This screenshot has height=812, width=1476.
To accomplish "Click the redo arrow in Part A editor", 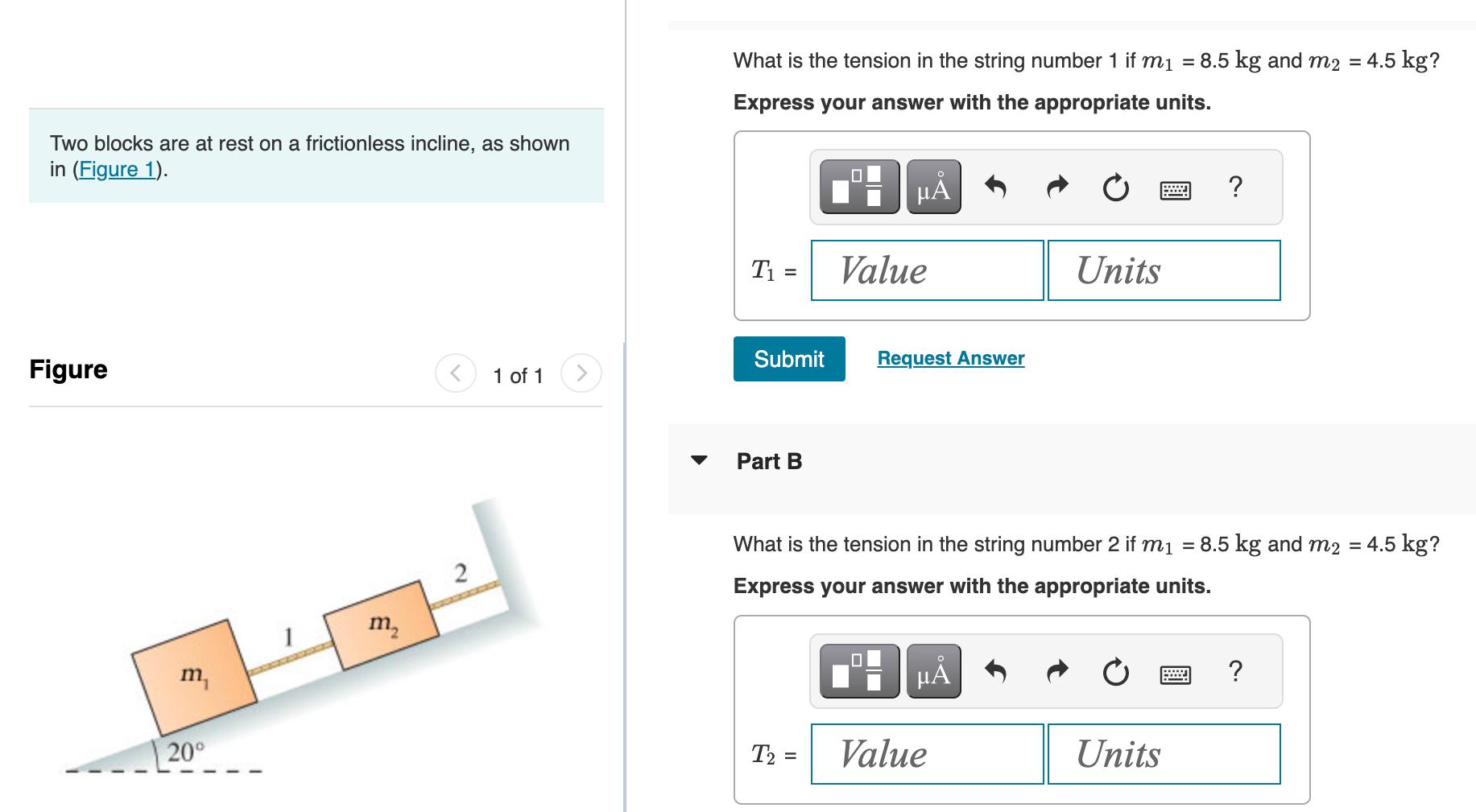I will coord(1055,187).
